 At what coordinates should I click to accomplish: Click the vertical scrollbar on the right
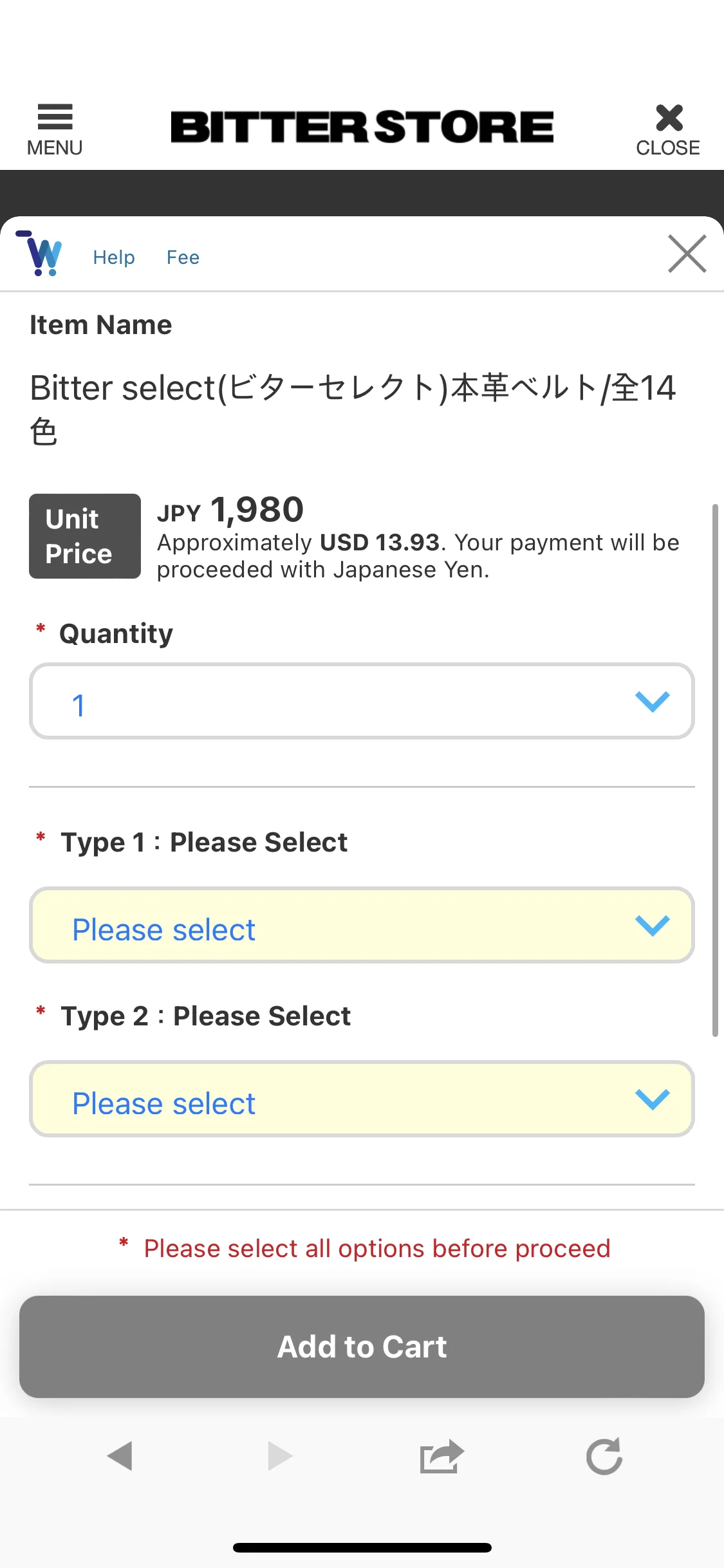coord(715,770)
